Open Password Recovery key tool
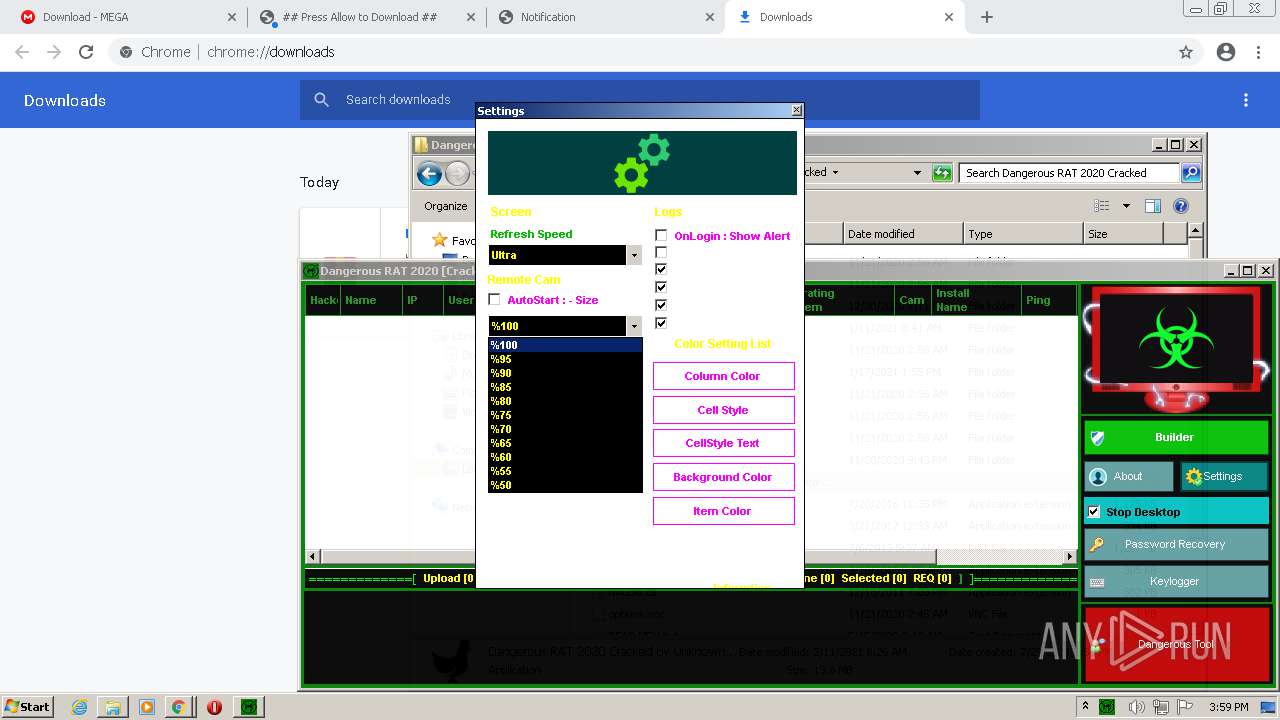 tap(1176, 544)
